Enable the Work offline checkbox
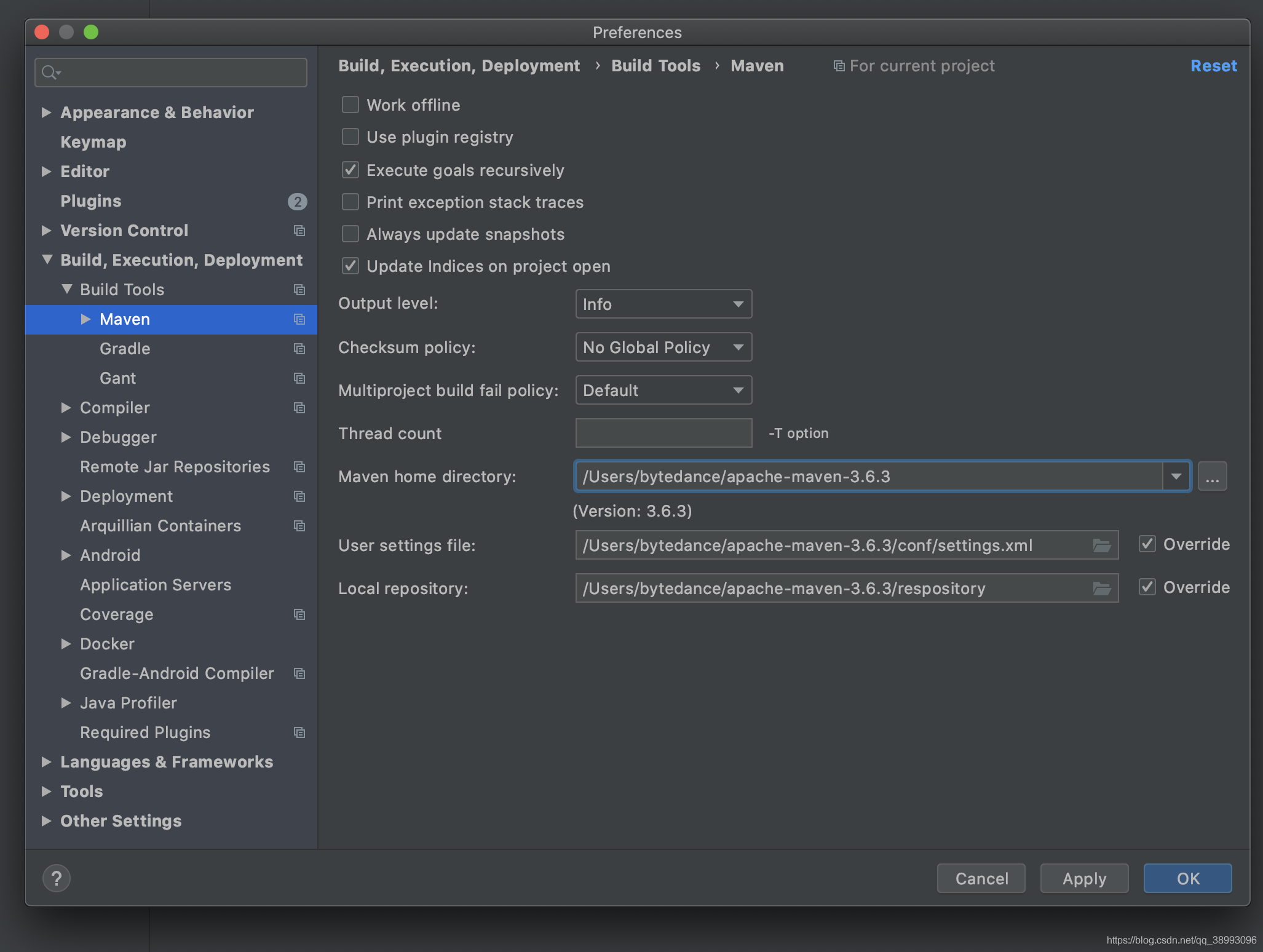 [x=350, y=105]
